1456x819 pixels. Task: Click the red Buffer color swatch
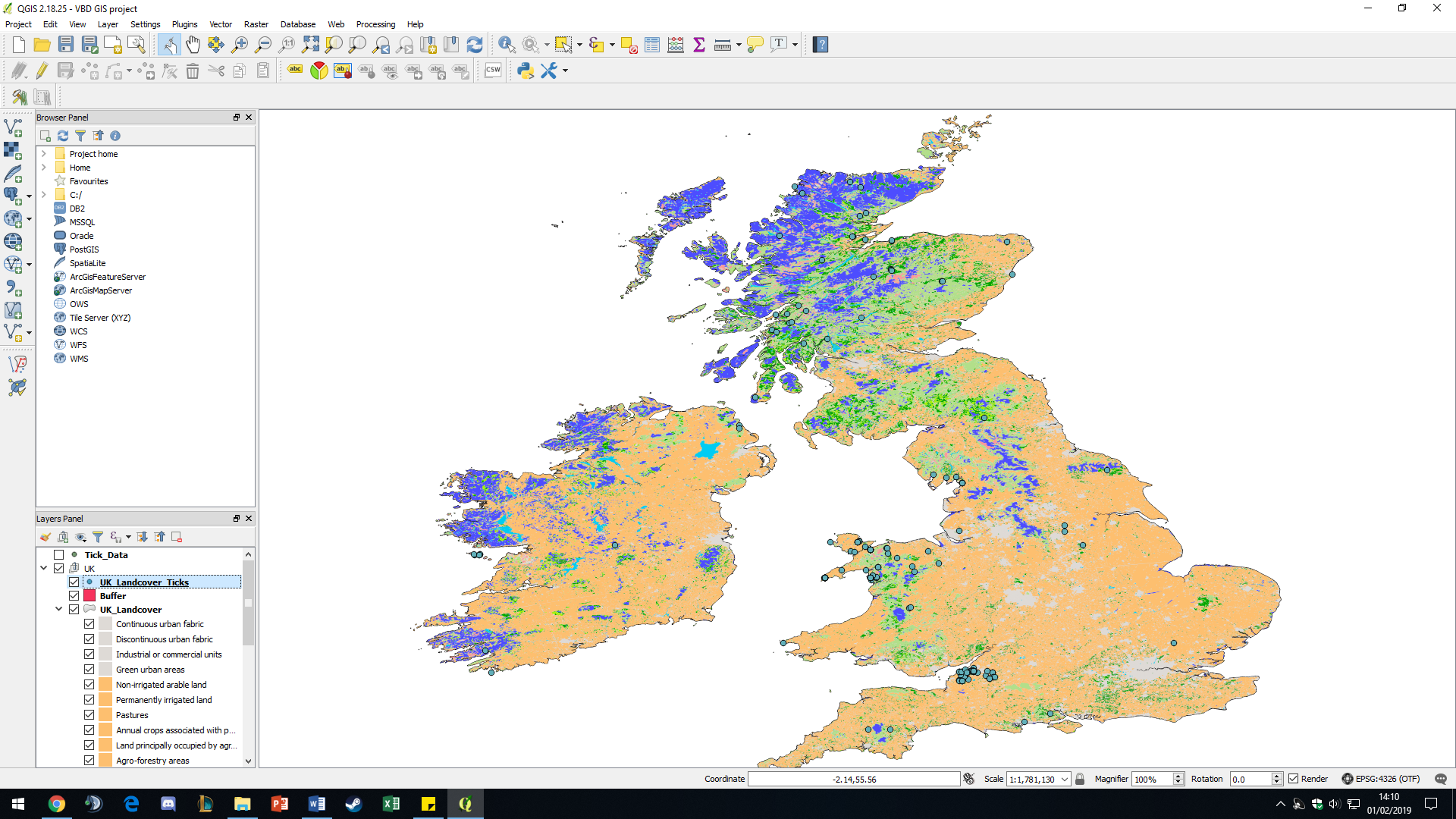[x=89, y=596]
